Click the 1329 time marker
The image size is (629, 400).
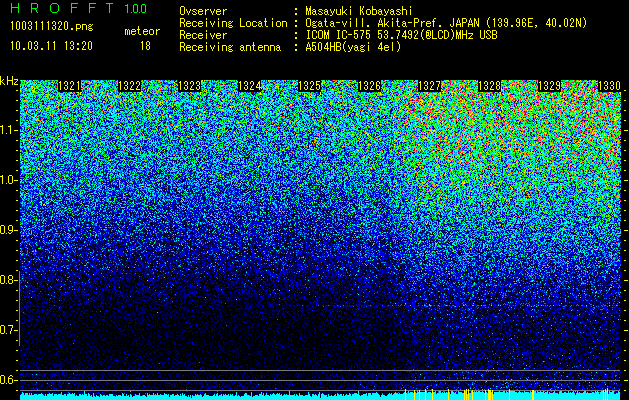click(550, 86)
